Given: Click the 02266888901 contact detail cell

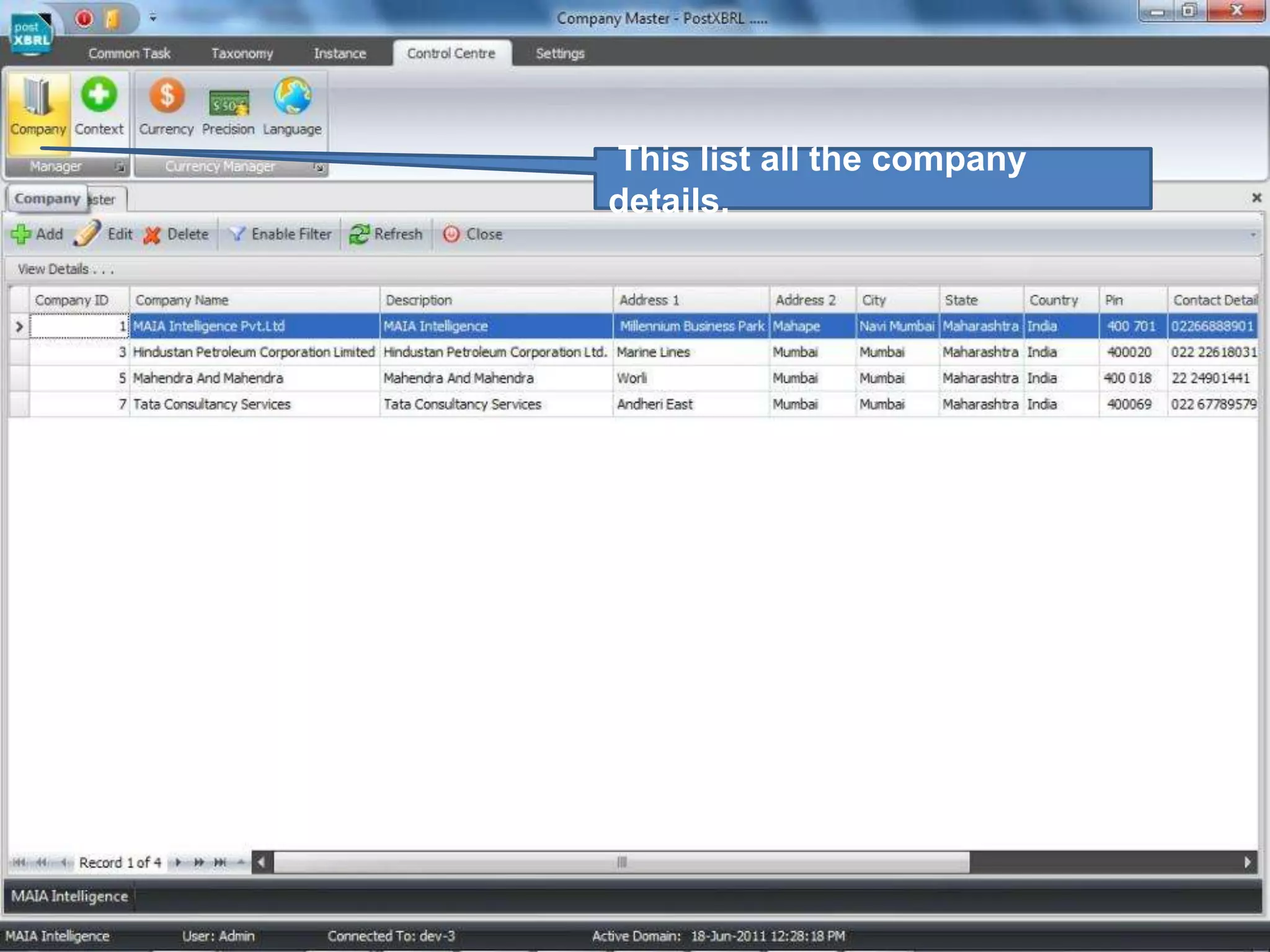Looking at the screenshot, I should pyautogui.click(x=1212, y=326).
